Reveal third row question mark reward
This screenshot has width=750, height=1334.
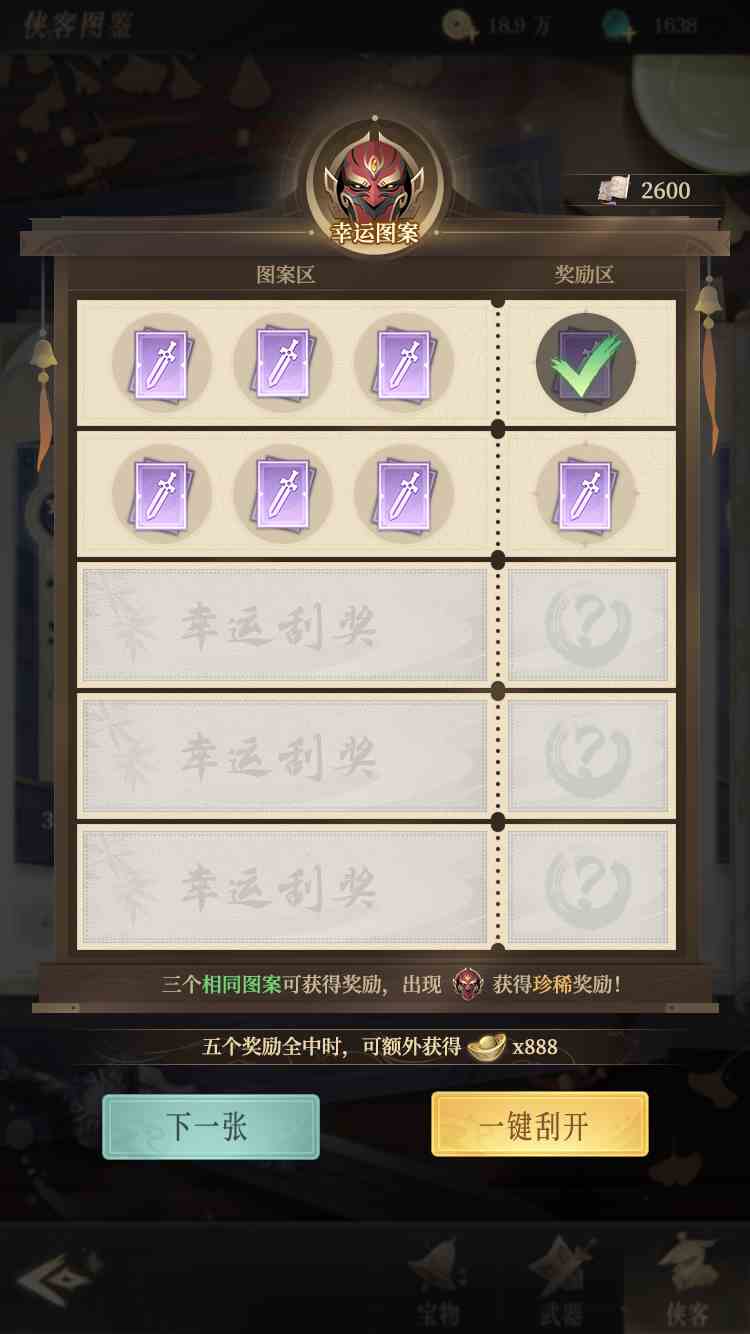588,625
